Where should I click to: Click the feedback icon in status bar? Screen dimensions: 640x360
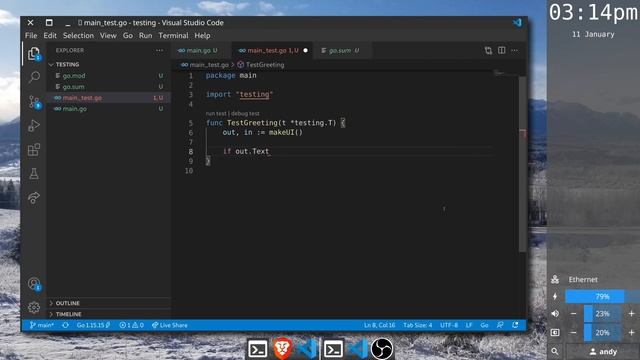[500, 325]
